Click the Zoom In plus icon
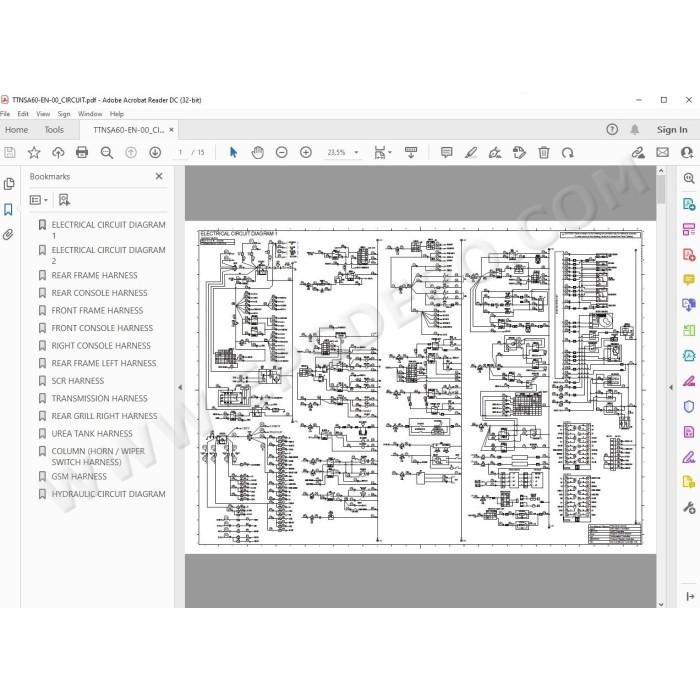 pos(306,153)
